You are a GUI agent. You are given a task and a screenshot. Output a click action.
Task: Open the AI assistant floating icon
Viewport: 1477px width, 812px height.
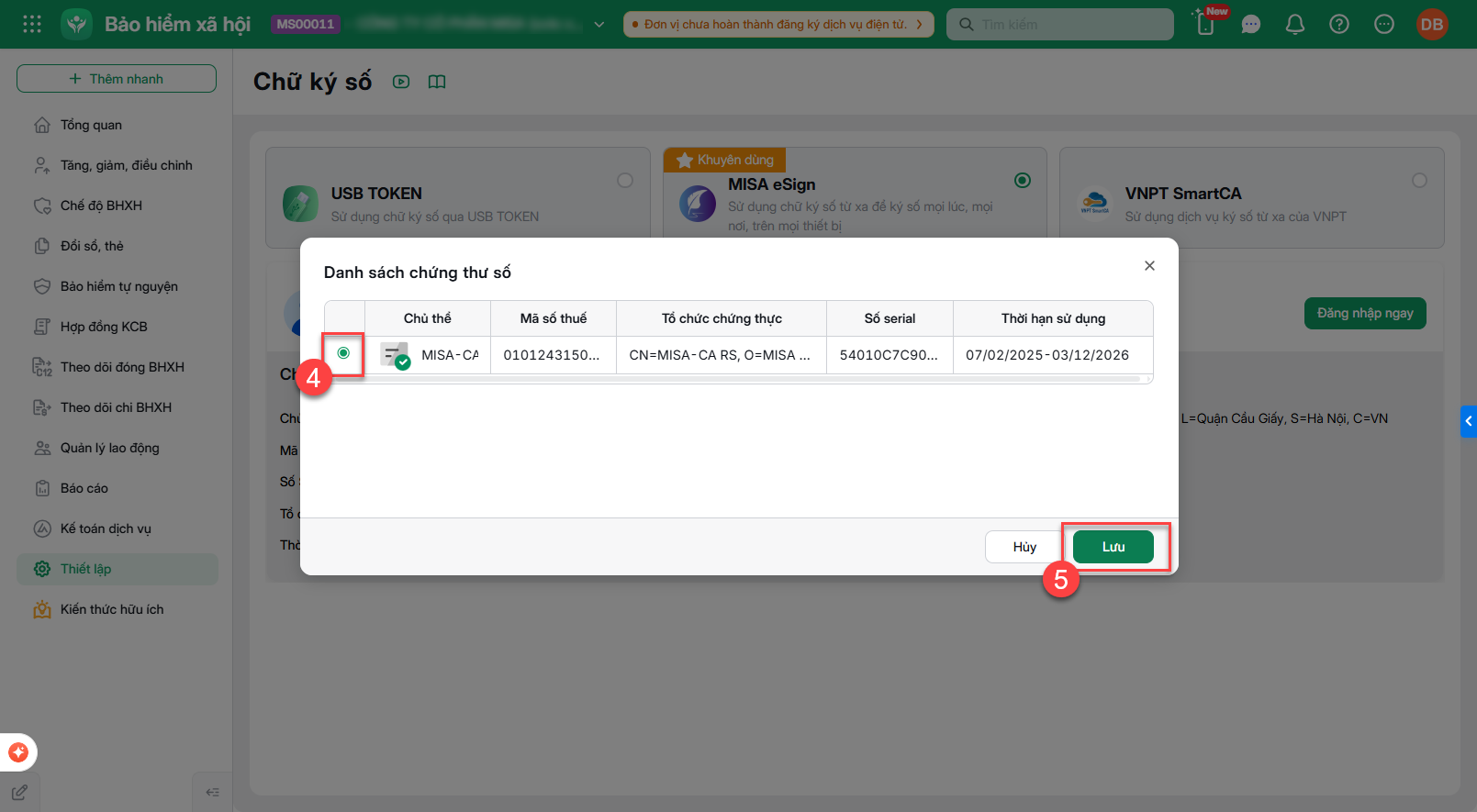click(18, 752)
